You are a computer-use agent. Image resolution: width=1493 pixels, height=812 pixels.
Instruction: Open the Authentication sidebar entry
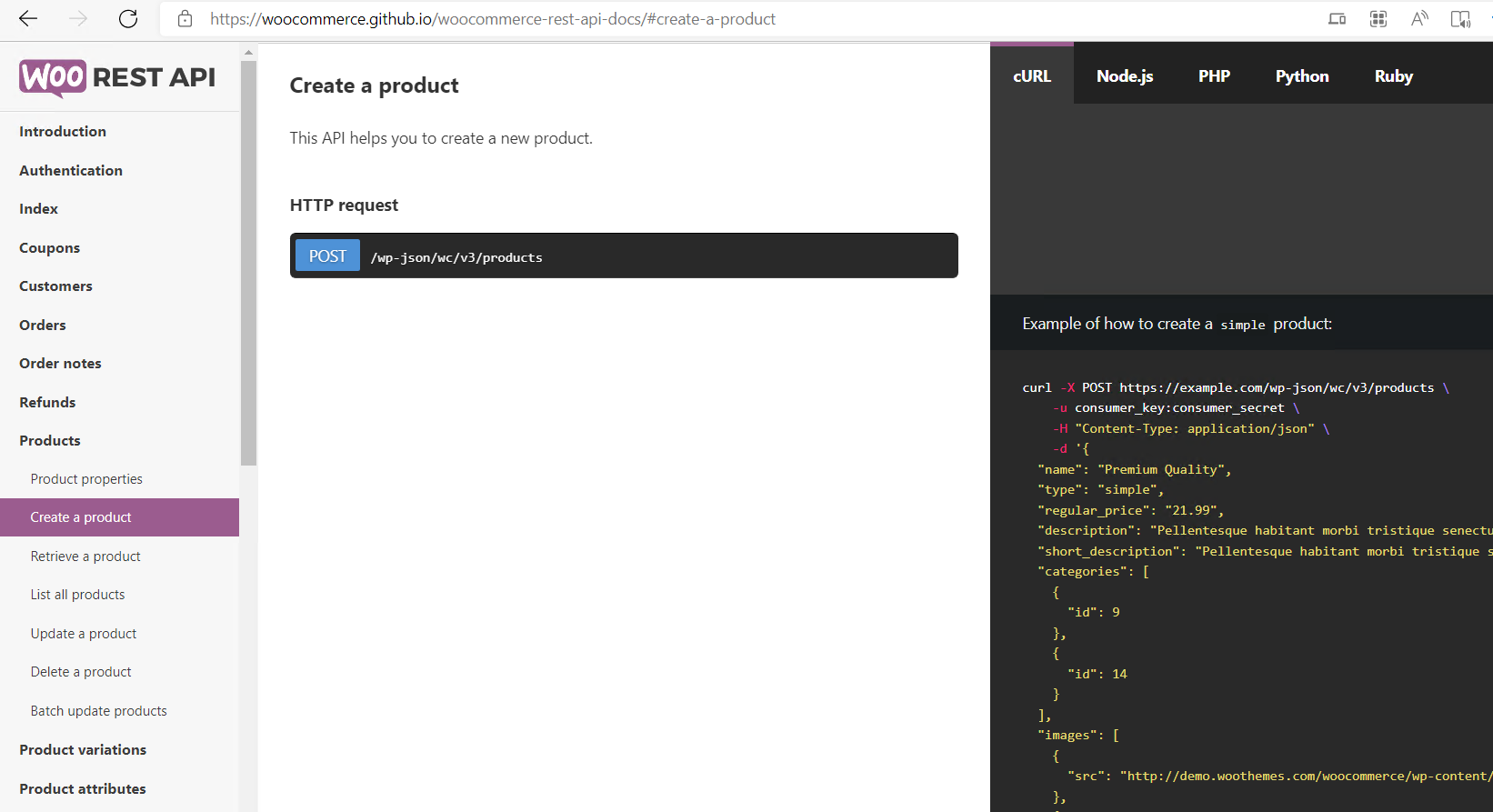click(x=71, y=171)
